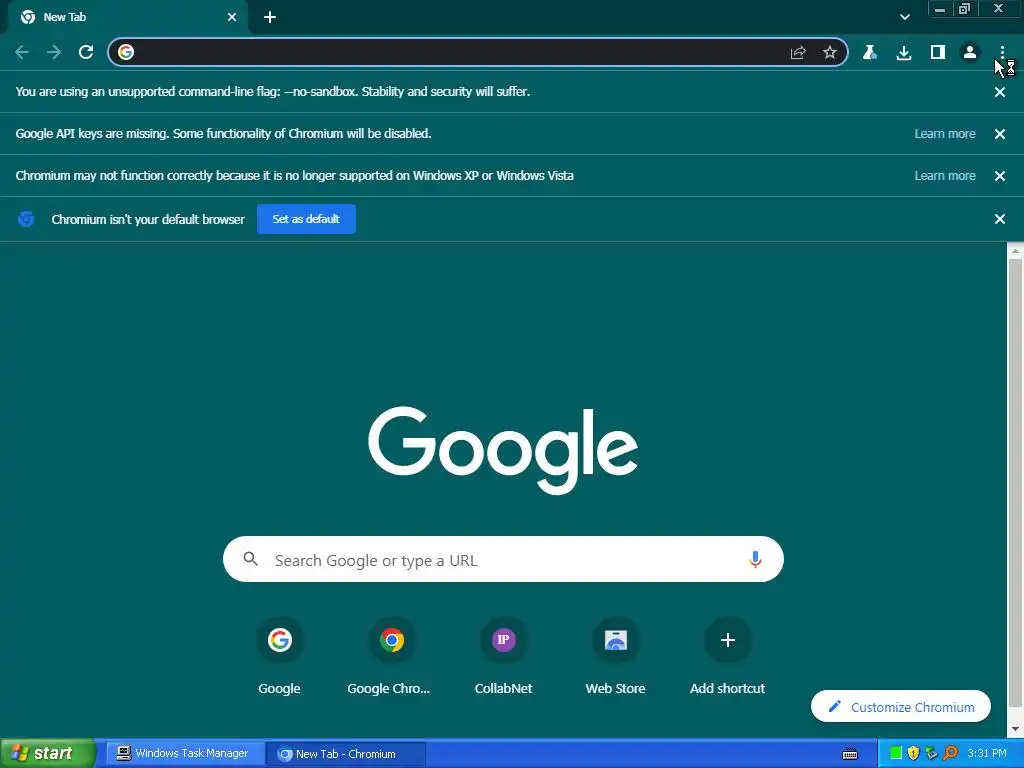
Task: Select New Tab - Chromium taskbar button
Action: [x=345, y=754]
